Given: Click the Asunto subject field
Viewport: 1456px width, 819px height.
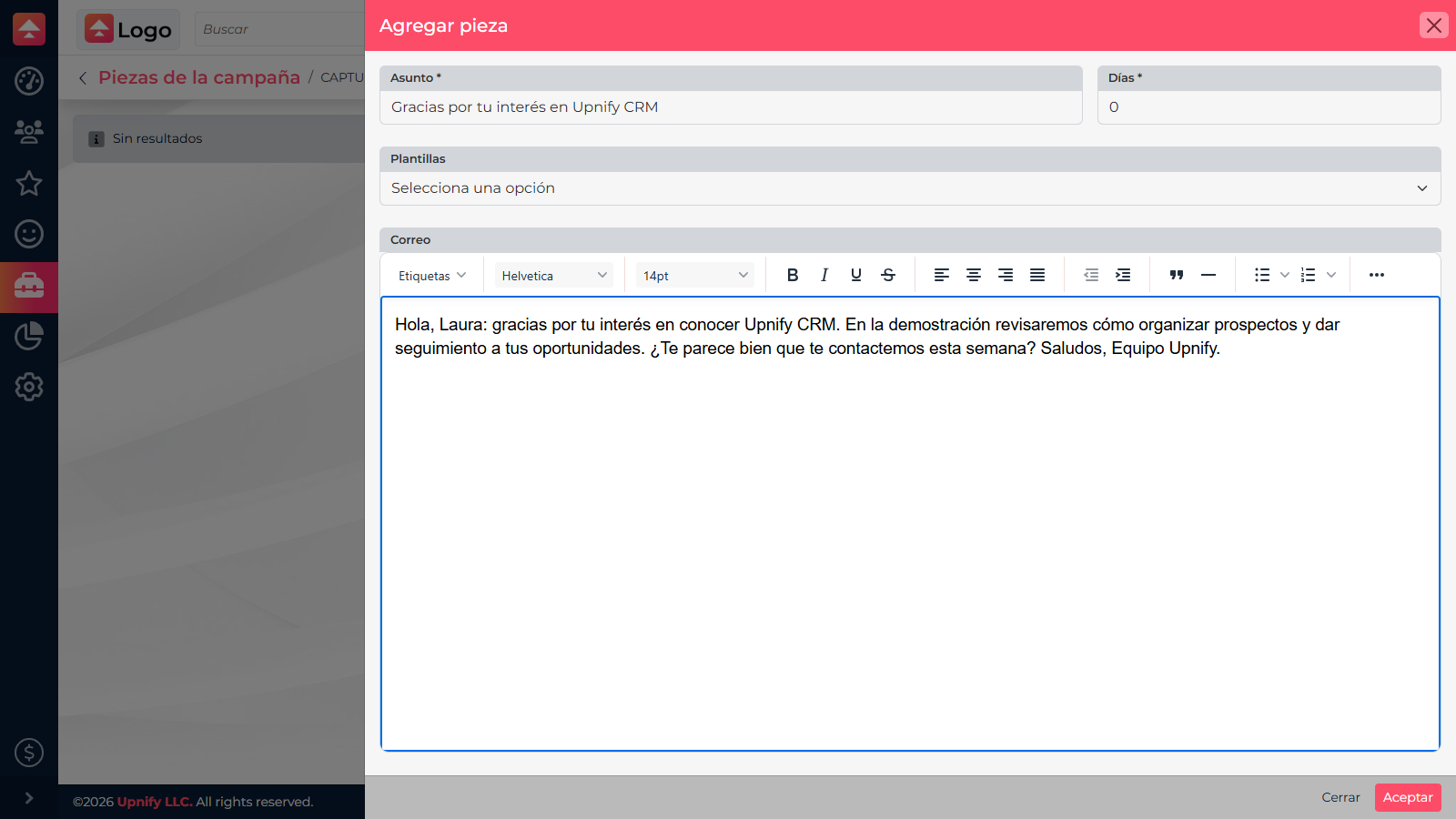Looking at the screenshot, I should (731, 107).
